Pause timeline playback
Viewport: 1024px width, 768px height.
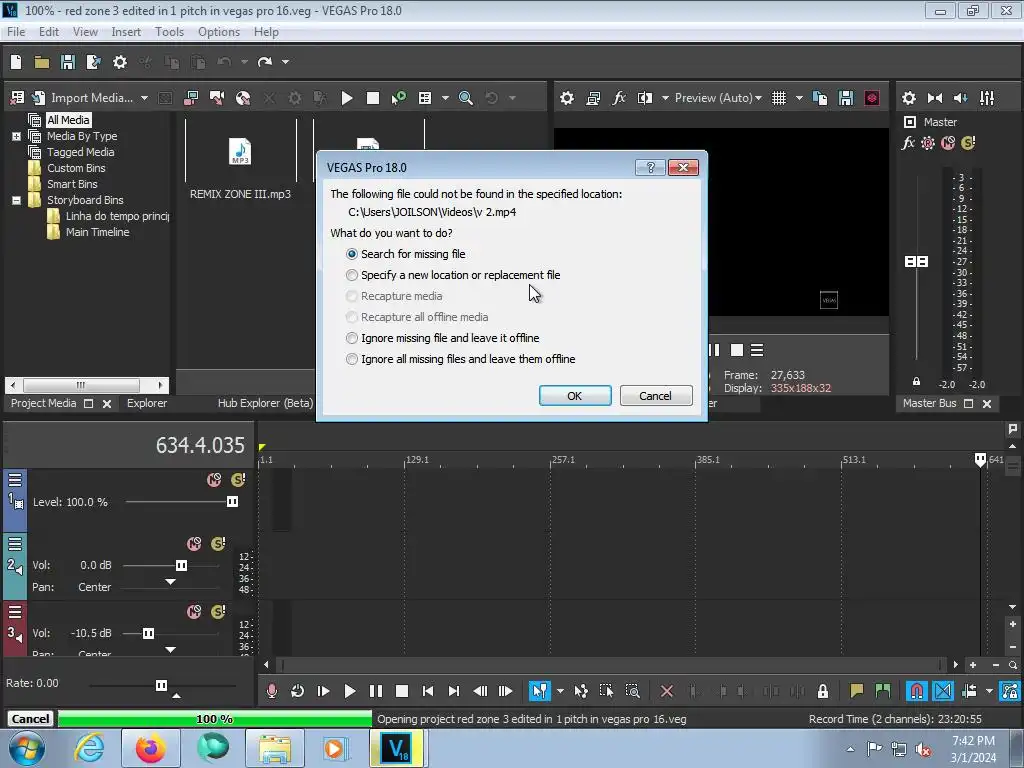coord(376,691)
